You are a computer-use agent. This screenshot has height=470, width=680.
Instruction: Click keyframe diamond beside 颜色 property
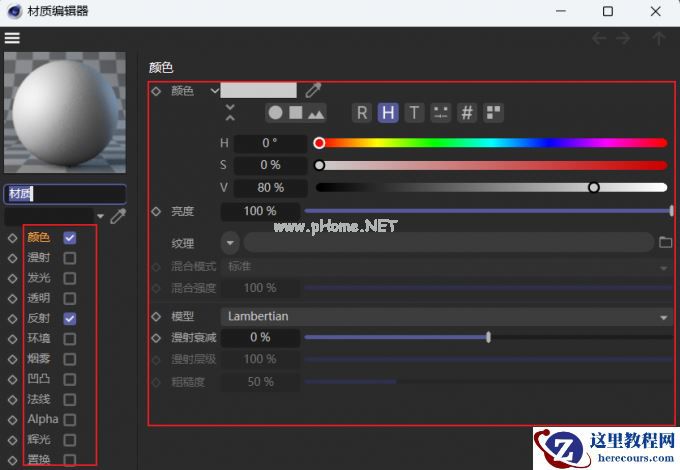[156, 91]
